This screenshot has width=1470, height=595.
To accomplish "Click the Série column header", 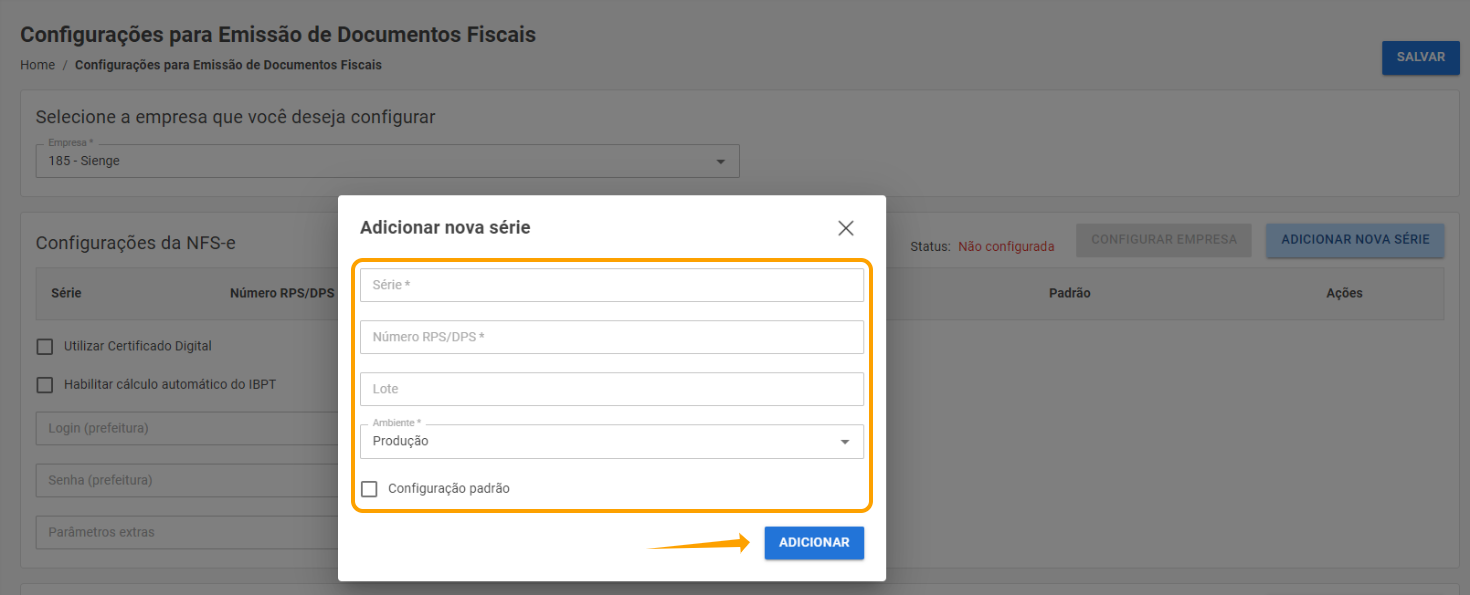I will pos(66,293).
